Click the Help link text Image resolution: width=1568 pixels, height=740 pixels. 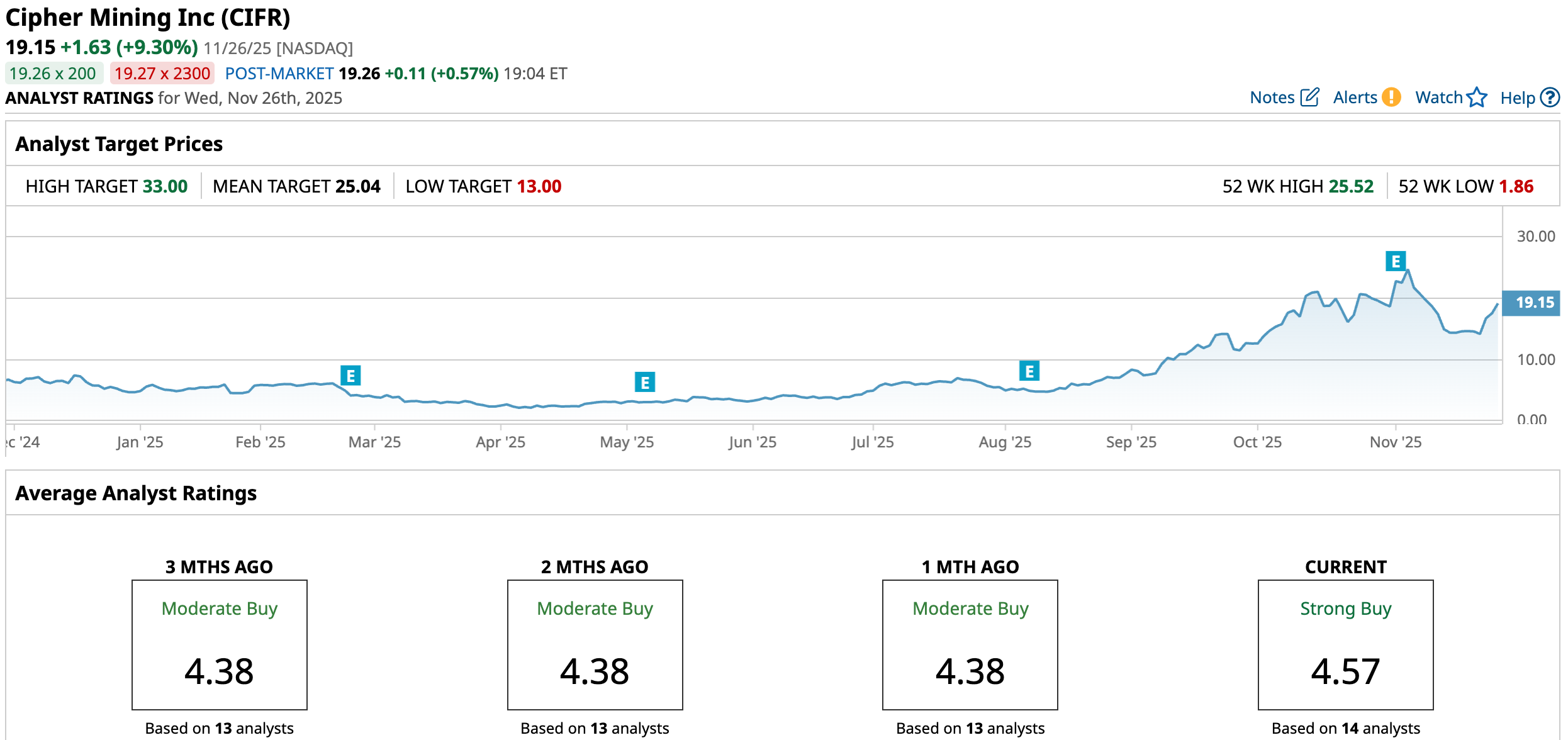tap(1518, 98)
